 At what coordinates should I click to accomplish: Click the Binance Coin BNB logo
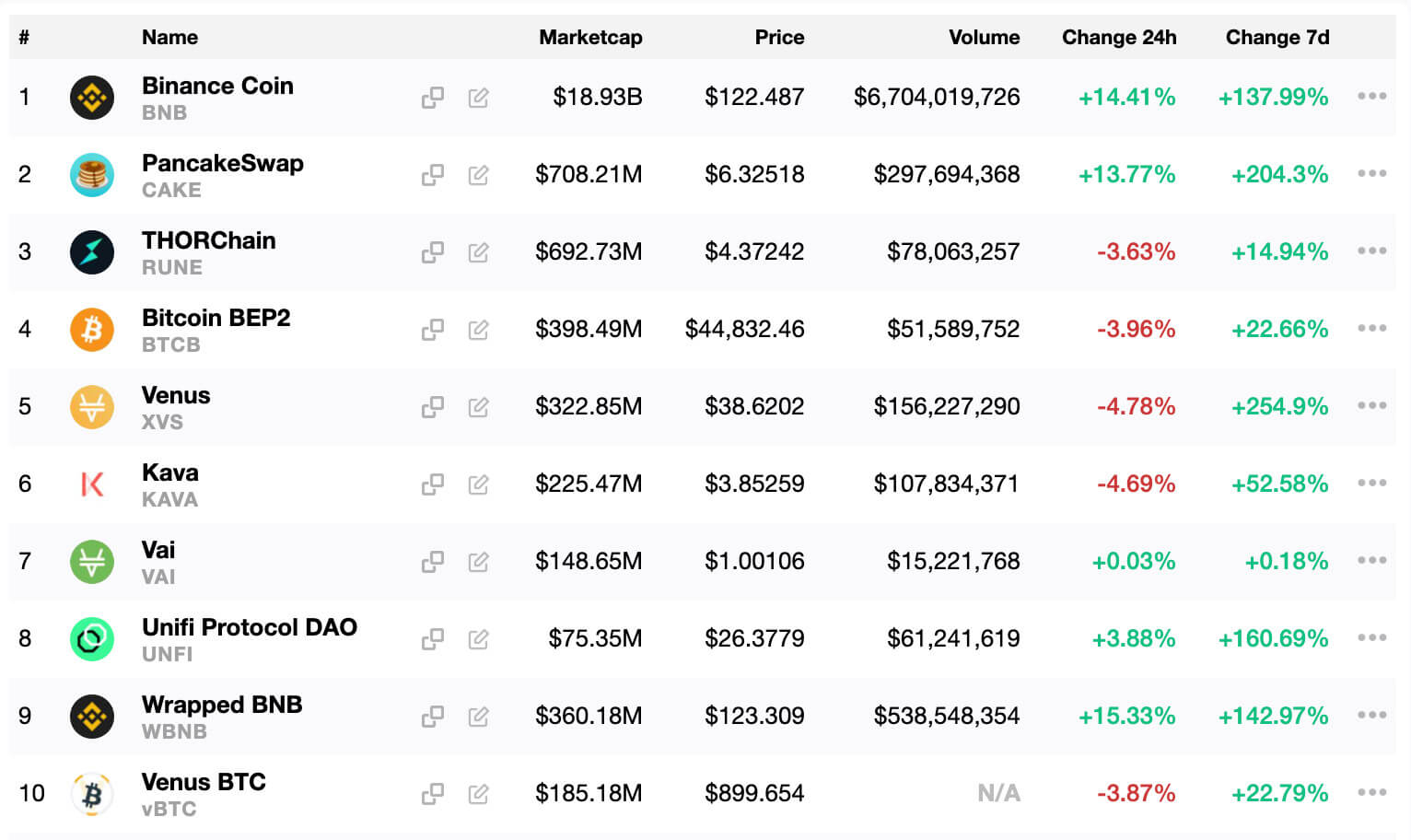90,97
